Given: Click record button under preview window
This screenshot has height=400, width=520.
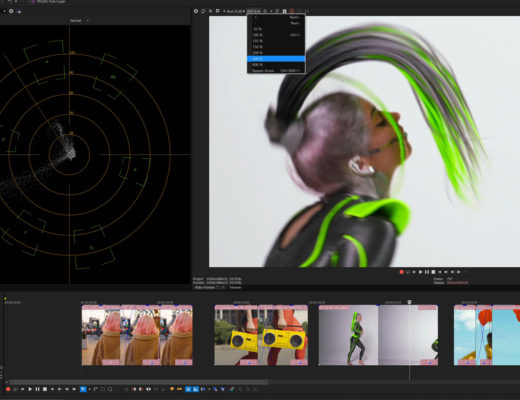Looking at the screenshot, I should [401, 272].
